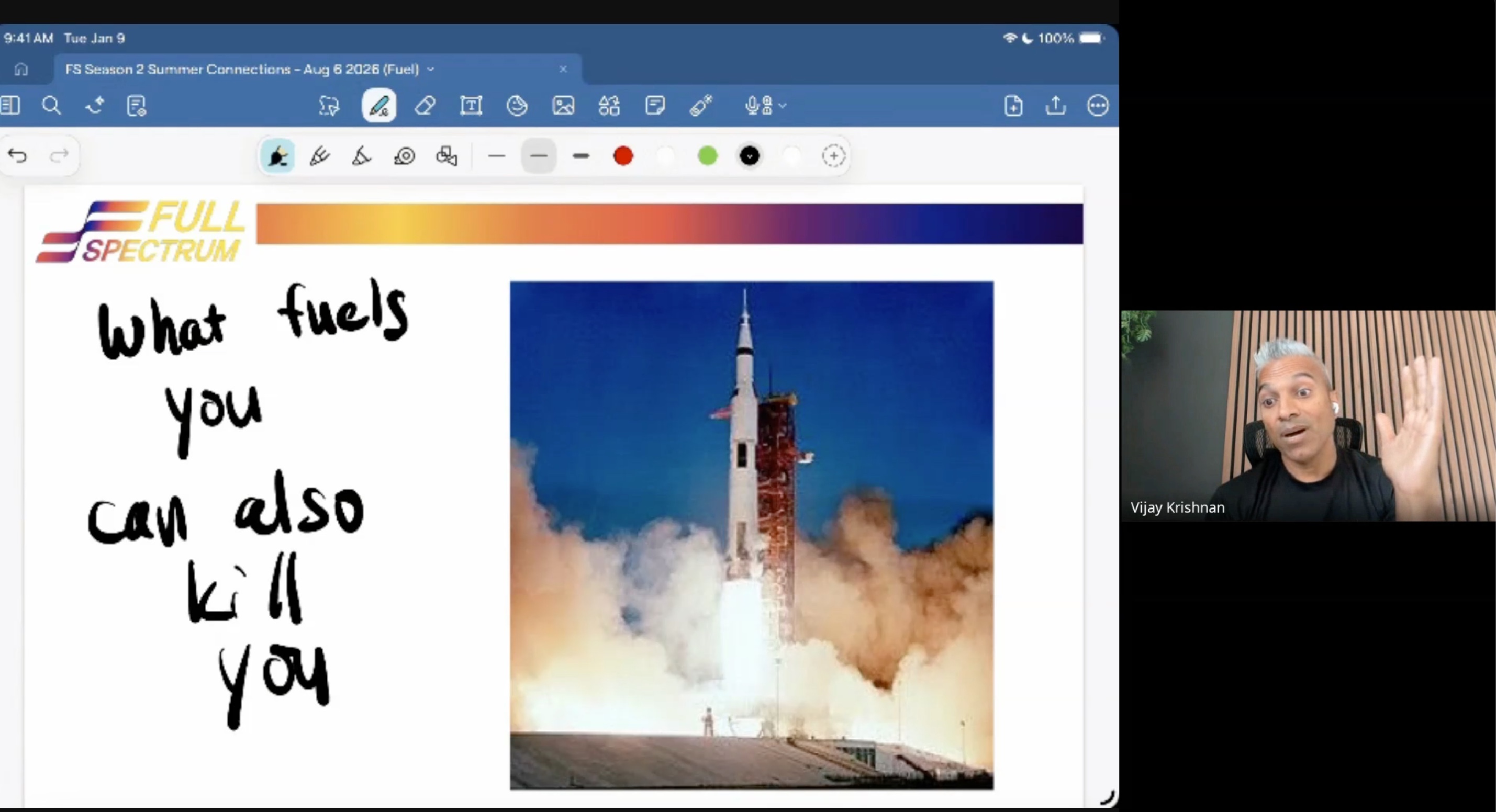This screenshot has width=1496, height=812.
Task: Select the thinnest stroke width
Action: tap(497, 155)
